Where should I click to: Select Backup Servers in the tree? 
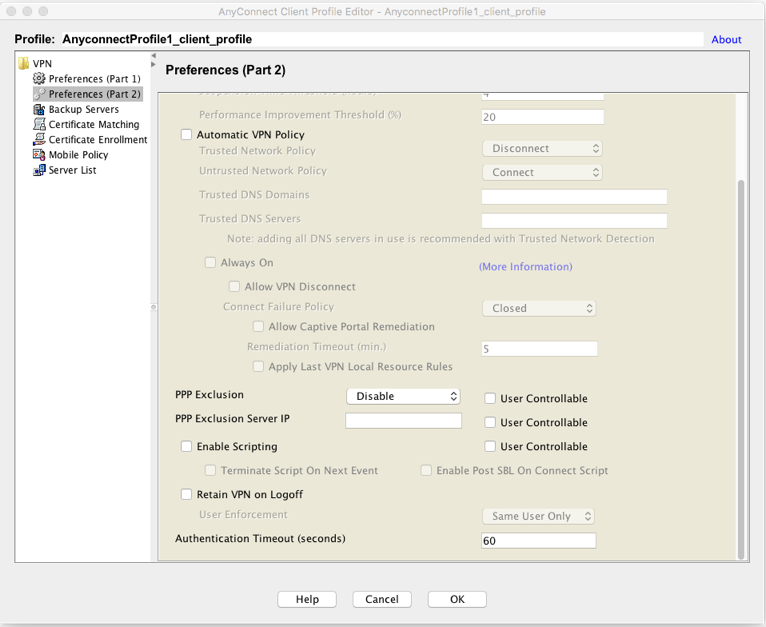click(83, 109)
